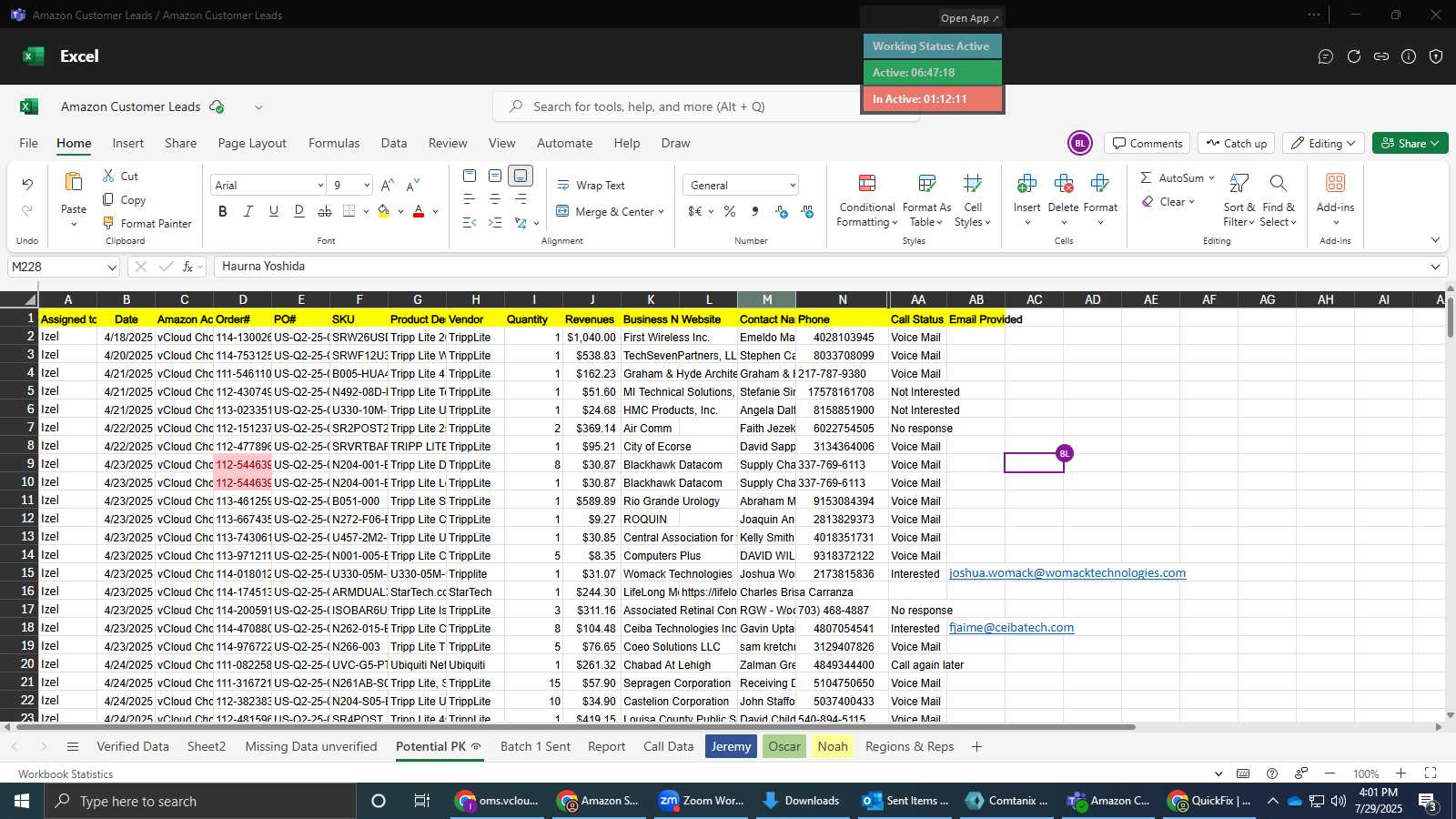Increase decimal places
This screenshot has width=1456, height=819.
pos(781,211)
